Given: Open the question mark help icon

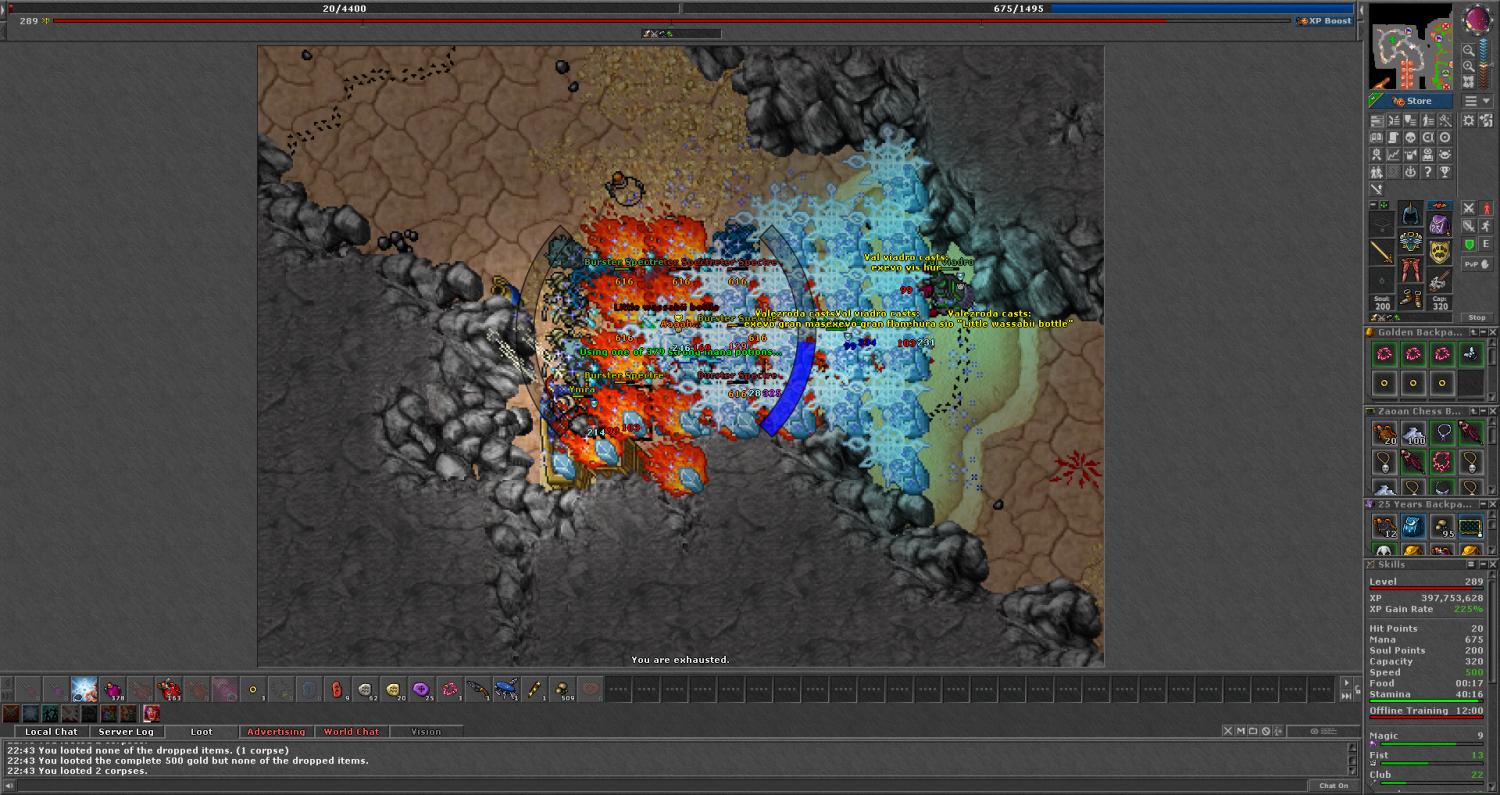Looking at the screenshot, I should [x=1428, y=172].
